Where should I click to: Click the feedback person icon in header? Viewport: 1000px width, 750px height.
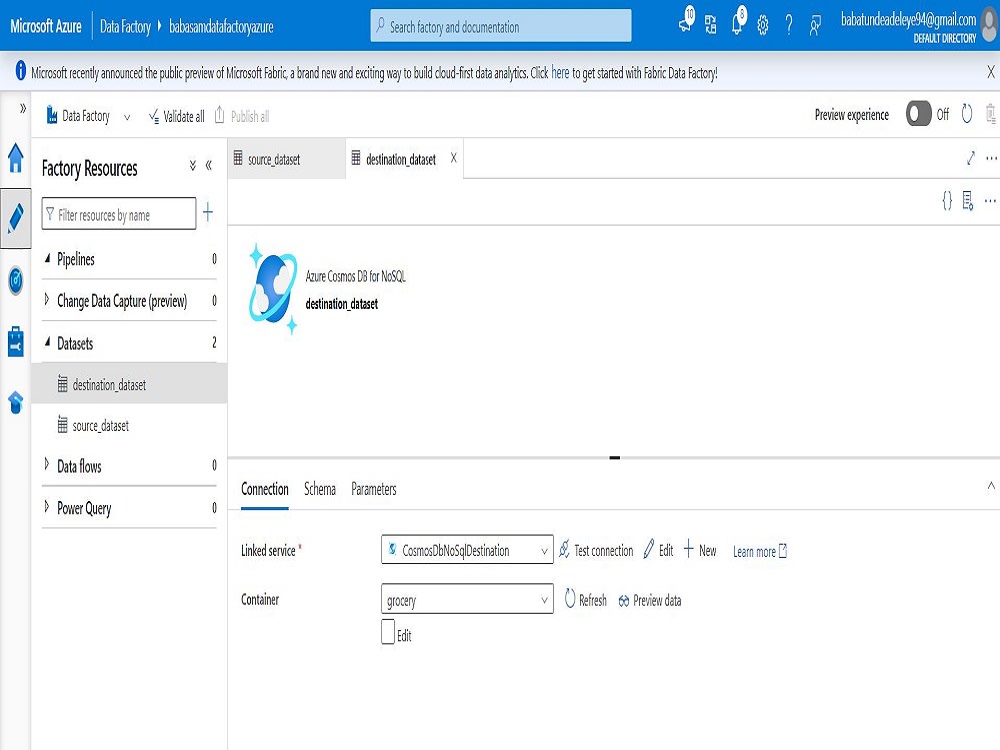point(814,26)
